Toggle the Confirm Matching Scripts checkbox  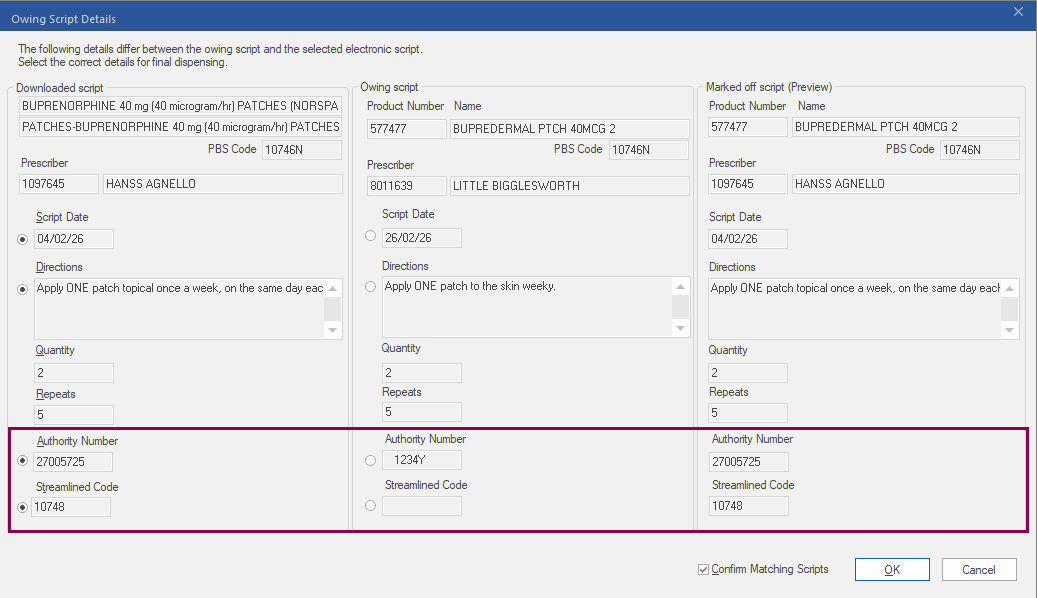pyautogui.click(x=704, y=570)
